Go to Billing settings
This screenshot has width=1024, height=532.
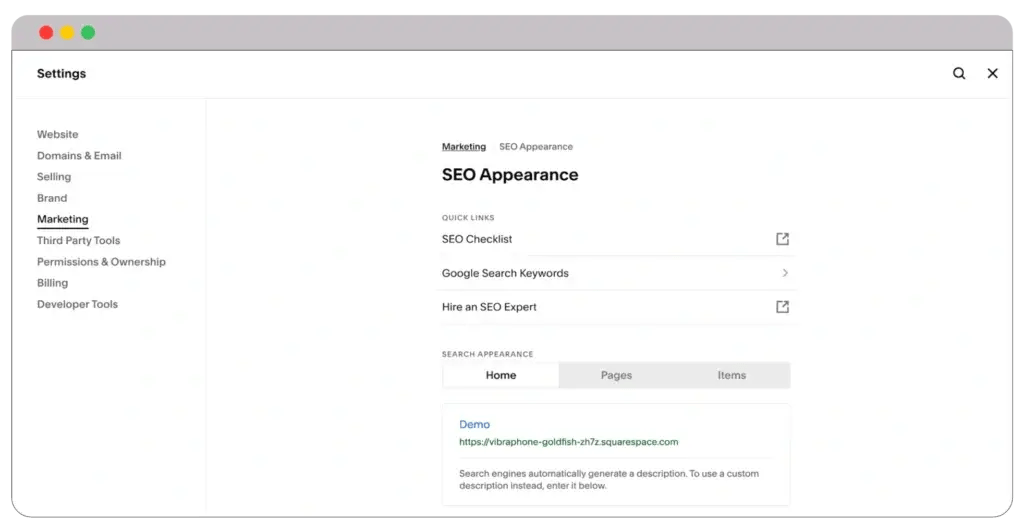tap(52, 283)
